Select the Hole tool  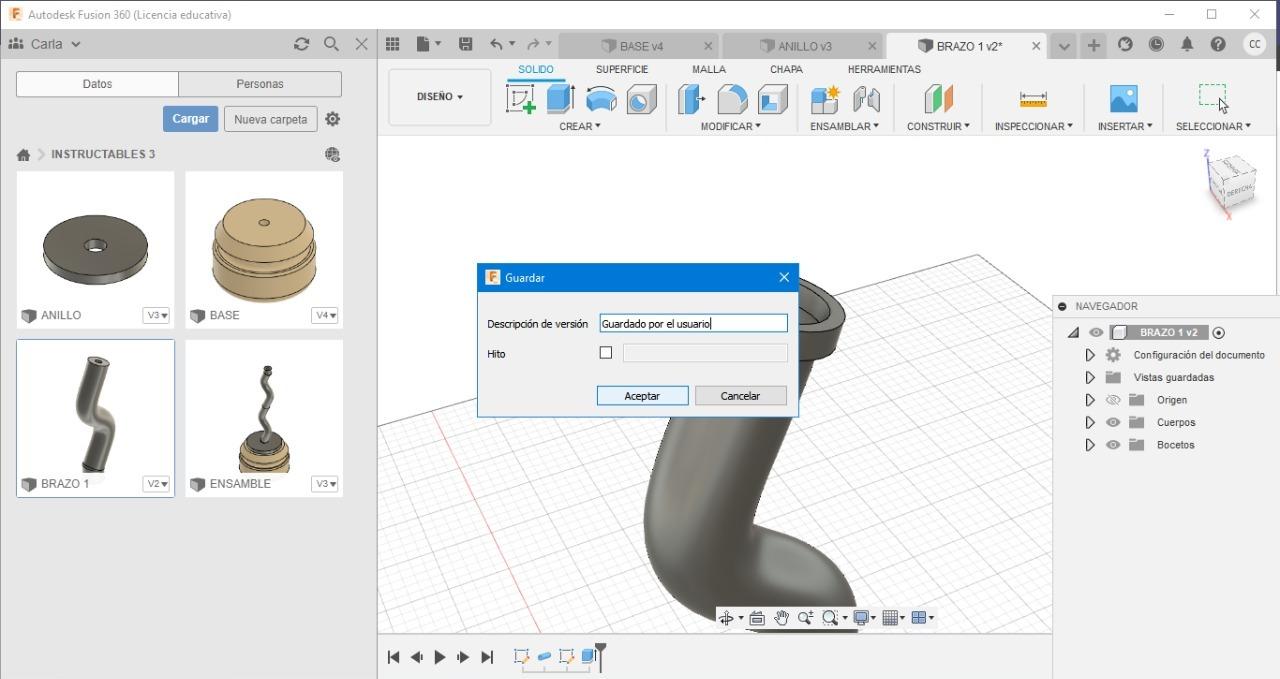[x=641, y=99]
